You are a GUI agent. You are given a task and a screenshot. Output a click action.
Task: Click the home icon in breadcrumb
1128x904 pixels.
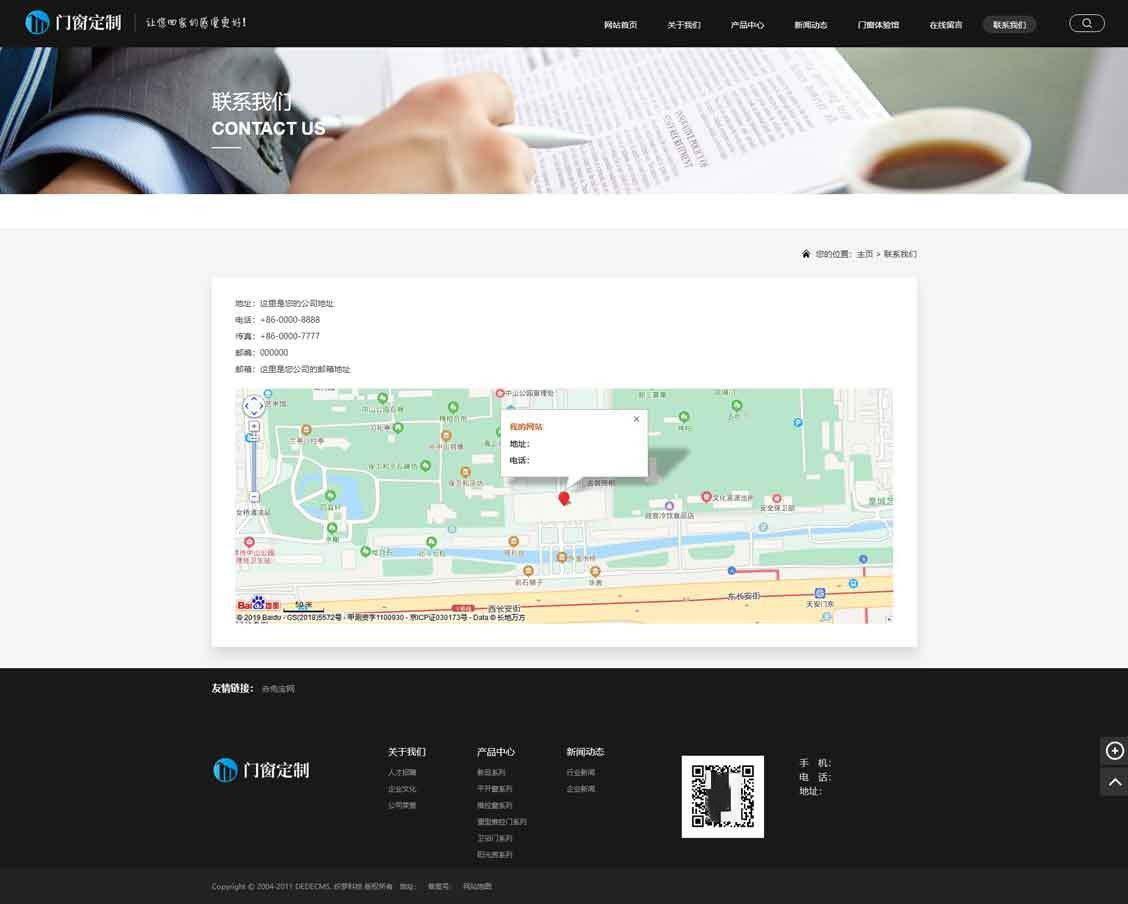[x=806, y=254]
